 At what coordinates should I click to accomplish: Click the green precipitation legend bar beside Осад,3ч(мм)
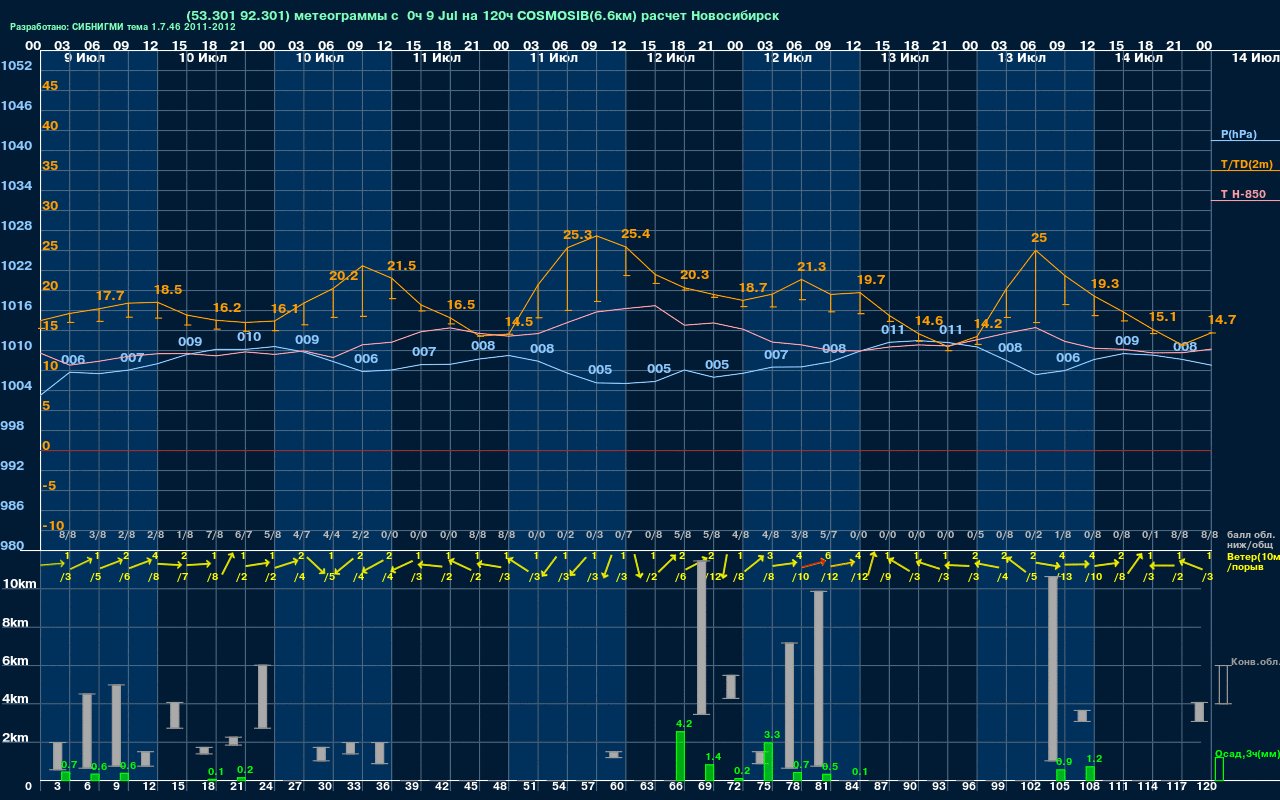[x=1218, y=768]
